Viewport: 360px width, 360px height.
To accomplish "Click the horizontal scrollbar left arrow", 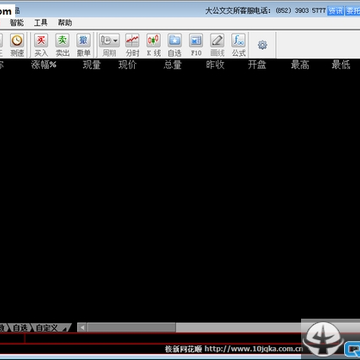I will coord(82,328).
